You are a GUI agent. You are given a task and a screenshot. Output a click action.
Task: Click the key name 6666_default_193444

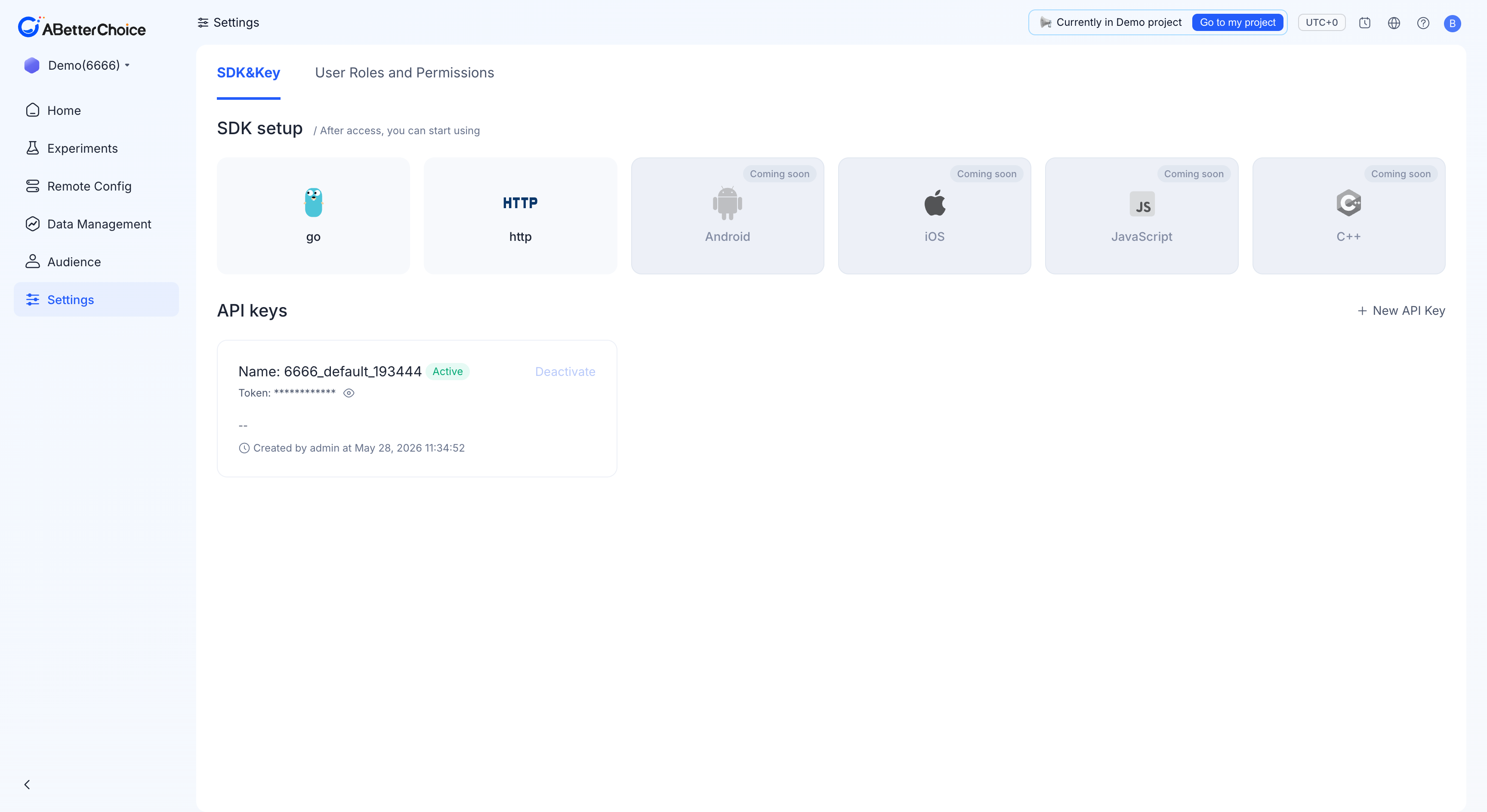353,372
